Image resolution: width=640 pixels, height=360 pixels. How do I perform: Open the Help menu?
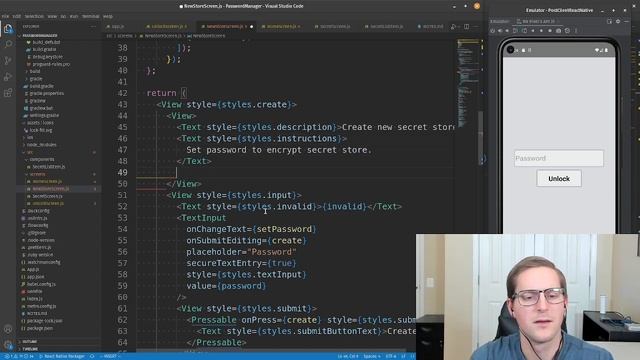click(108, 16)
